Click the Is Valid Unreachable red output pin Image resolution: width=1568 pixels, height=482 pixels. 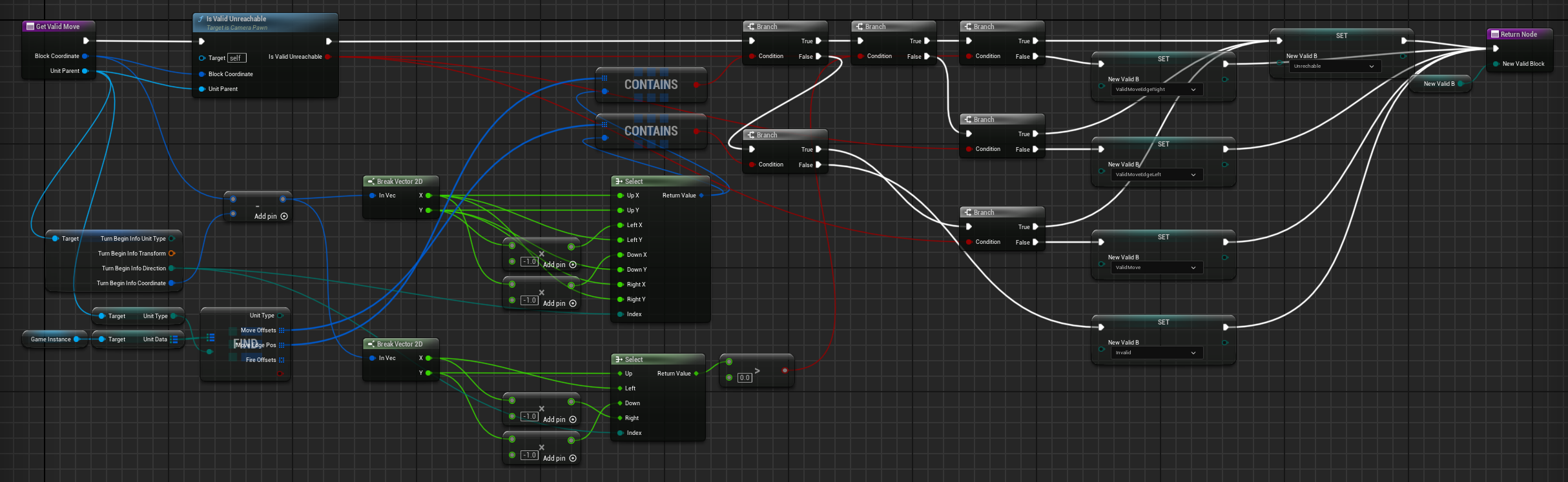[328, 57]
